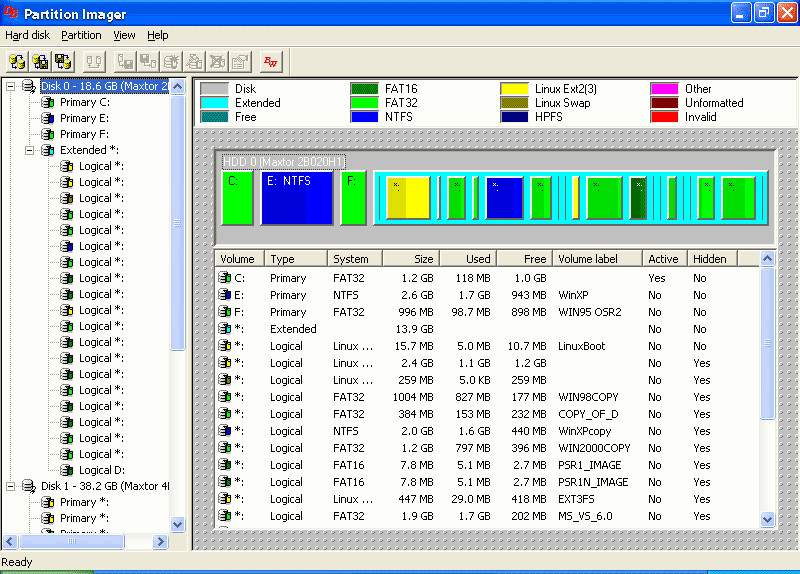Sort by the Size column header
This screenshot has height=574, width=800.
point(411,259)
